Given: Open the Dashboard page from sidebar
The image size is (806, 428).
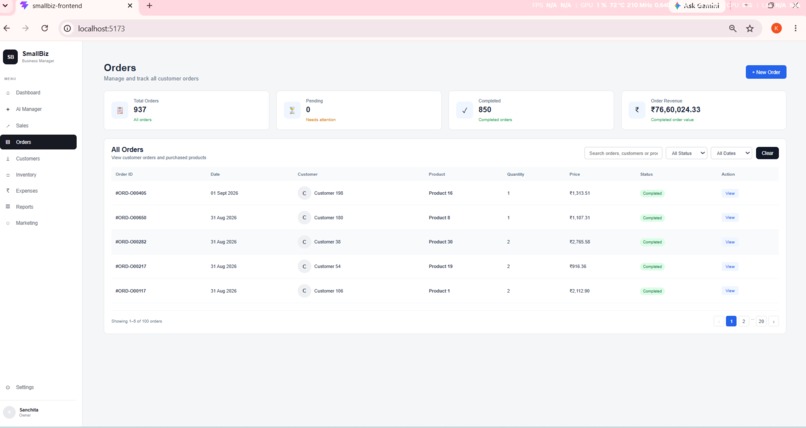Looking at the screenshot, I should pyautogui.click(x=28, y=92).
